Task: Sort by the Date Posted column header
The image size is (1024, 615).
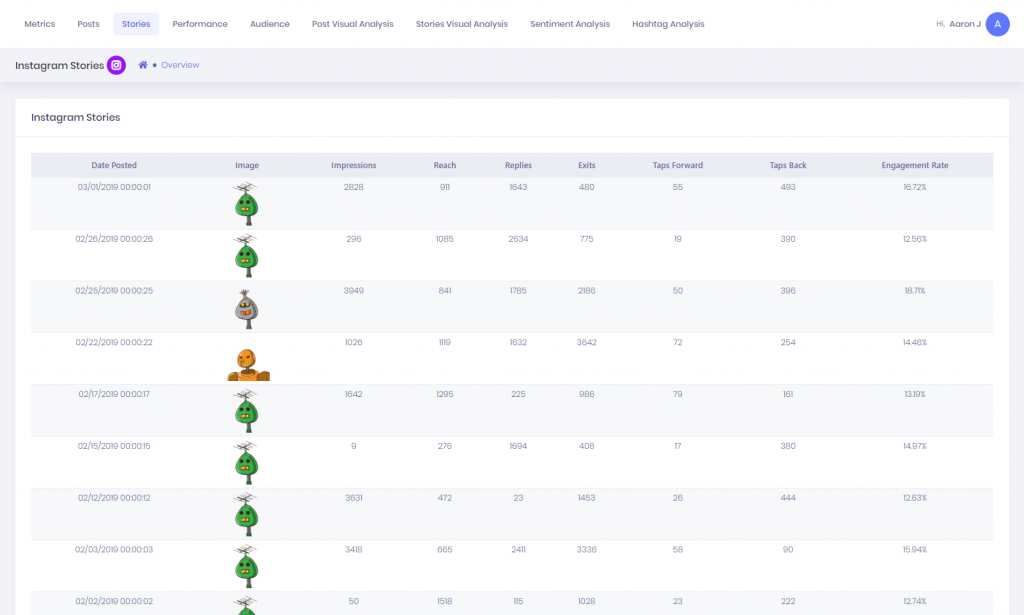Action: coord(114,165)
